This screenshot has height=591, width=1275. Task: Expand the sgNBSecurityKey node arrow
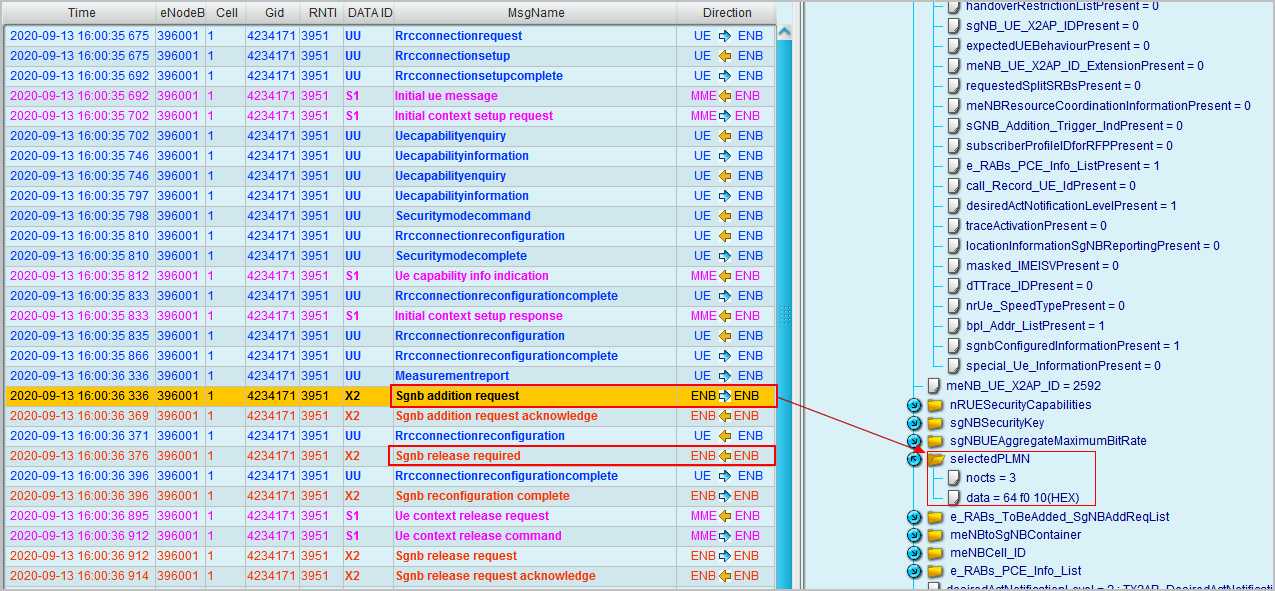click(x=914, y=423)
